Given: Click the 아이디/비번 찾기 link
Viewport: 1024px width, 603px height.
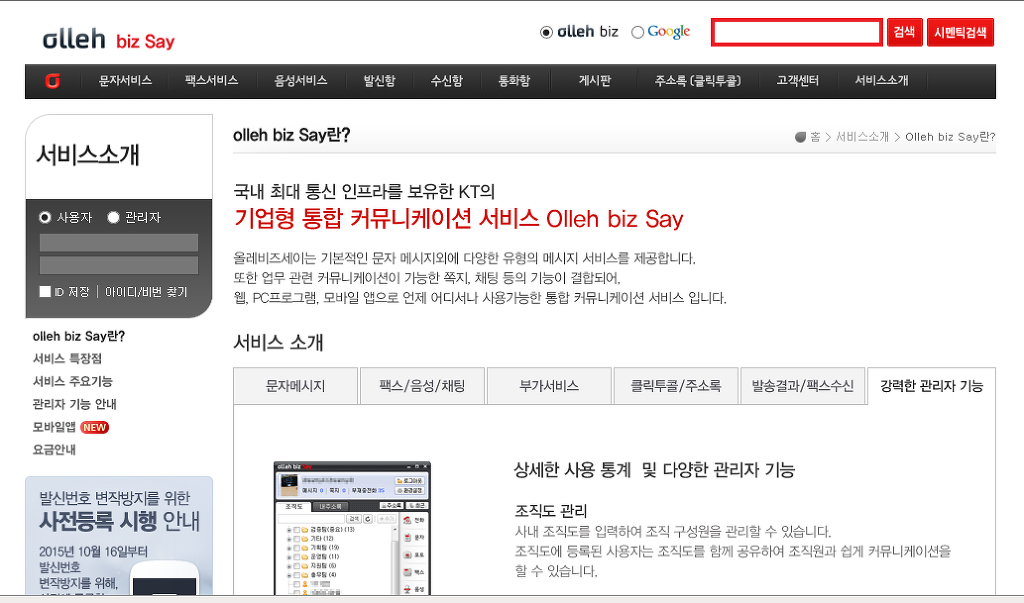Looking at the screenshot, I should coord(146,292).
